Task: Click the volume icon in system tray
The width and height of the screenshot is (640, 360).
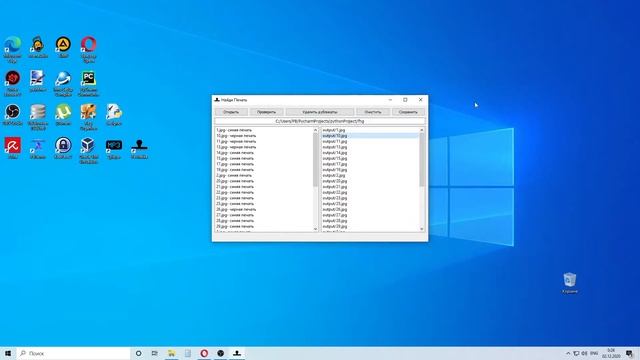Action: [584, 353]
